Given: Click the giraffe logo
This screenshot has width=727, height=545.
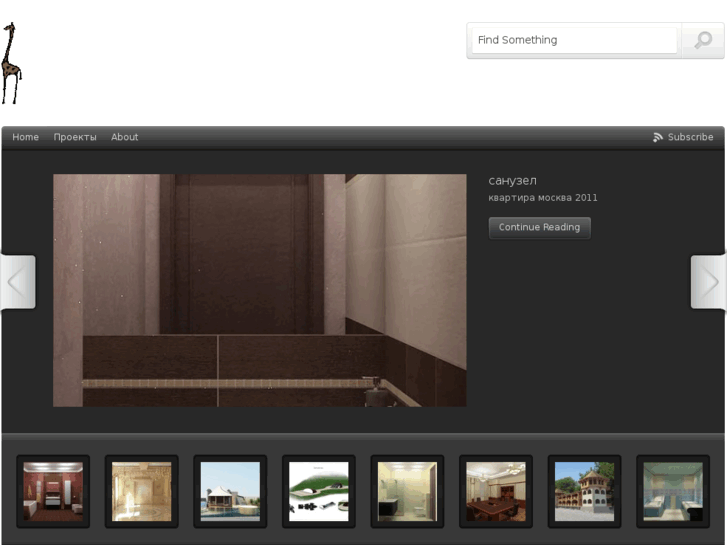Looking at the screenshot, I should (x=11, y=63).
